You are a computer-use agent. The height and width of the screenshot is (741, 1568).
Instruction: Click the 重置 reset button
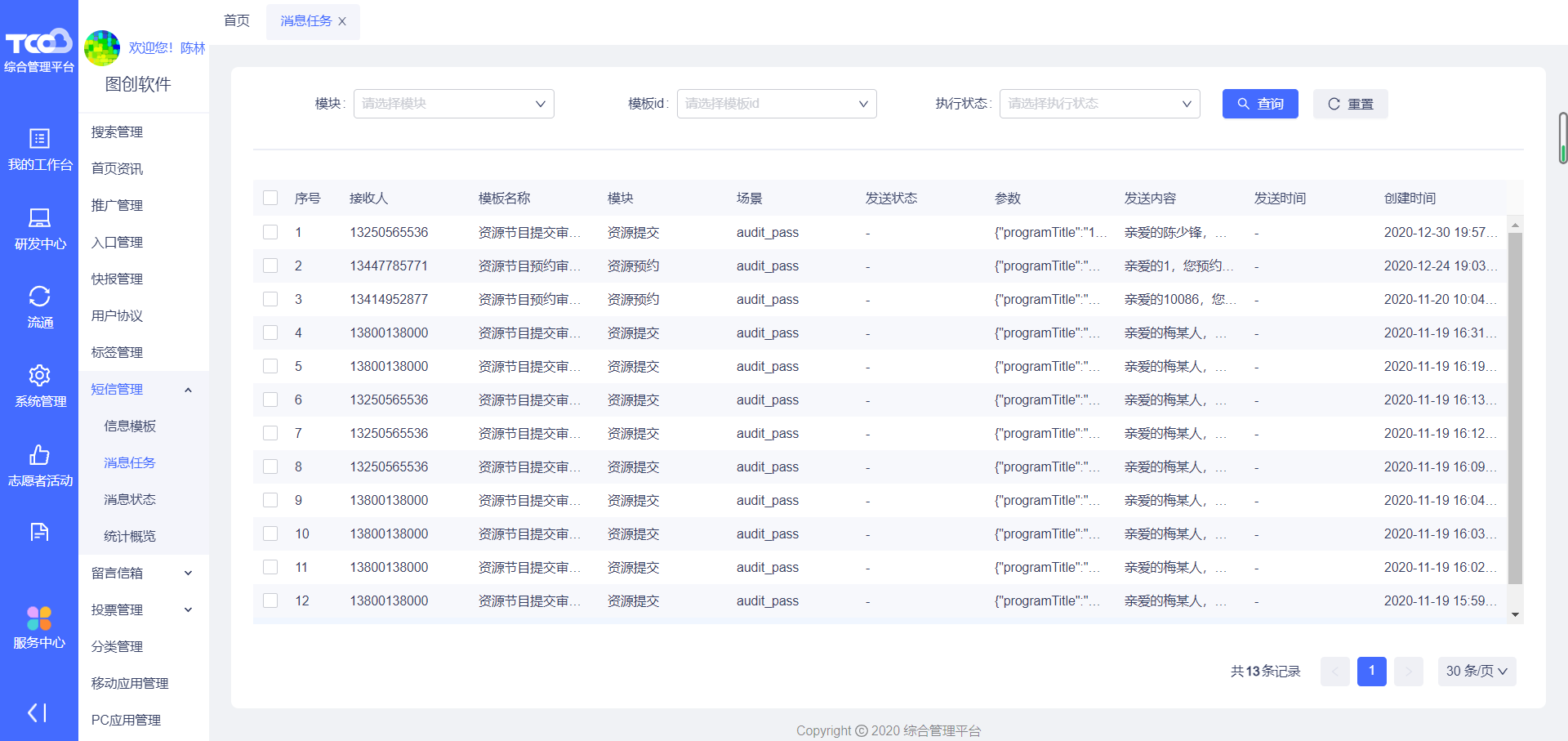(1351, 104)
